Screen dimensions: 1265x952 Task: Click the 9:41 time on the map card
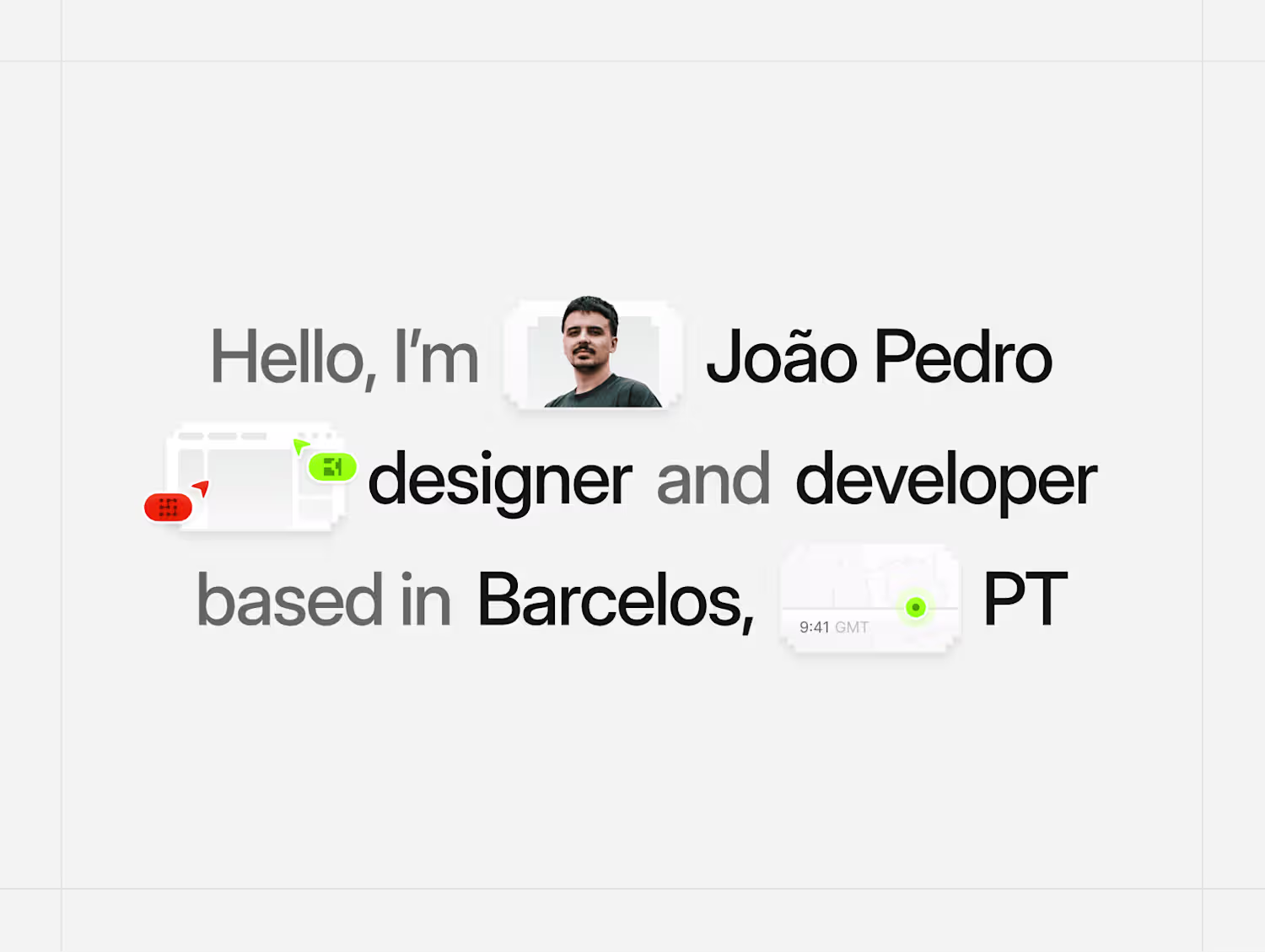814,627
